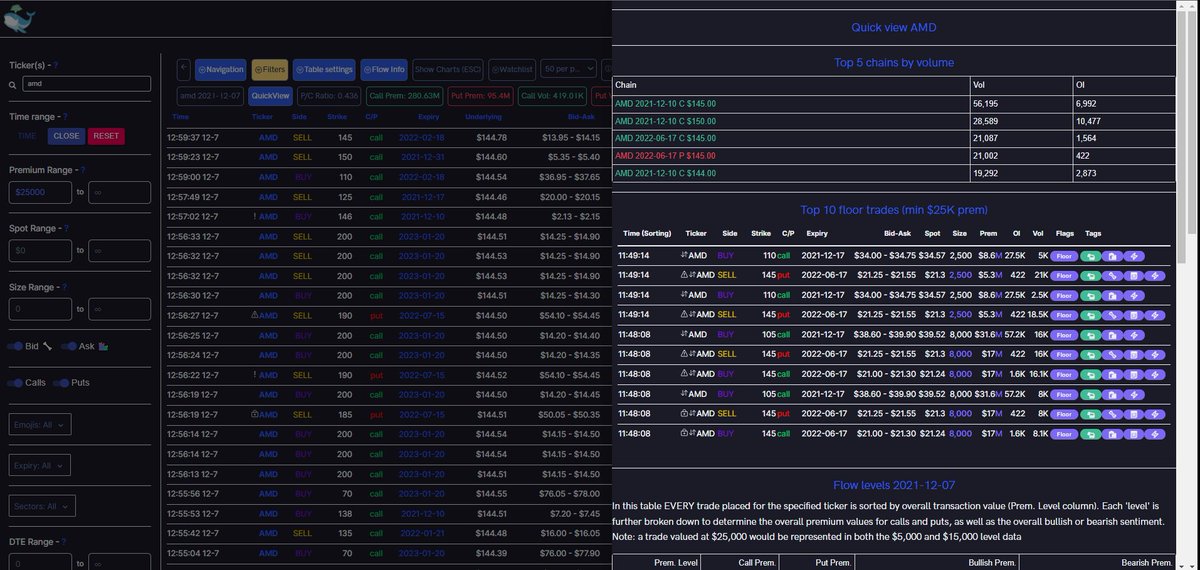Click the search magnifier icon beside ticker input
This screenshot has height=570, width=1200.
[12, 86]
